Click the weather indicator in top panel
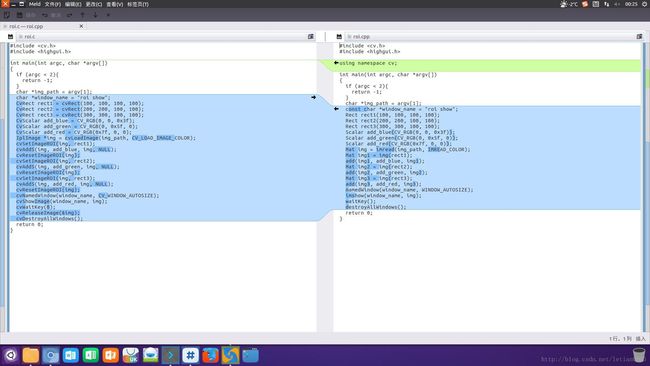The height and width of the screenshot is (366, 650). pyautogui.click(x=568, y=4)
